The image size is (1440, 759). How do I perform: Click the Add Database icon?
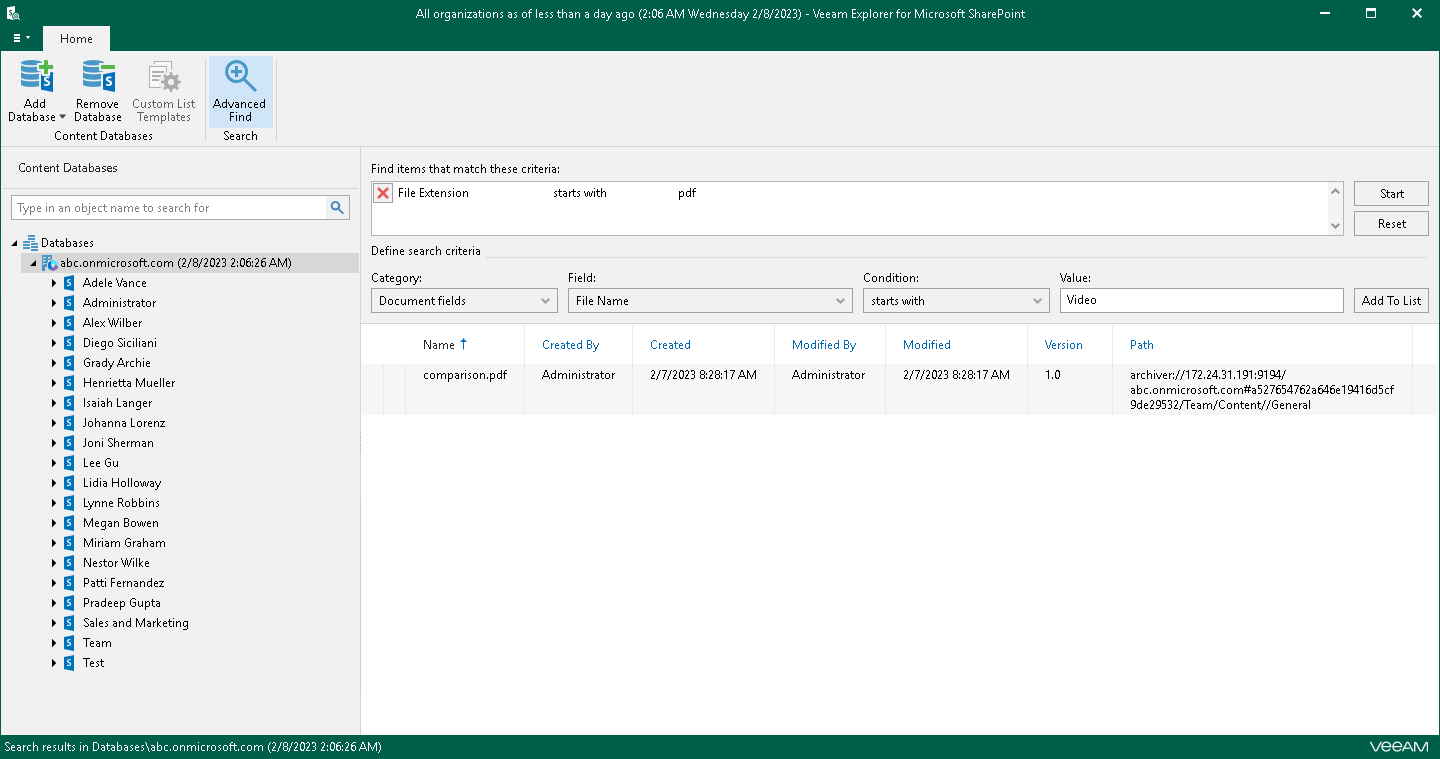point(36,77)
